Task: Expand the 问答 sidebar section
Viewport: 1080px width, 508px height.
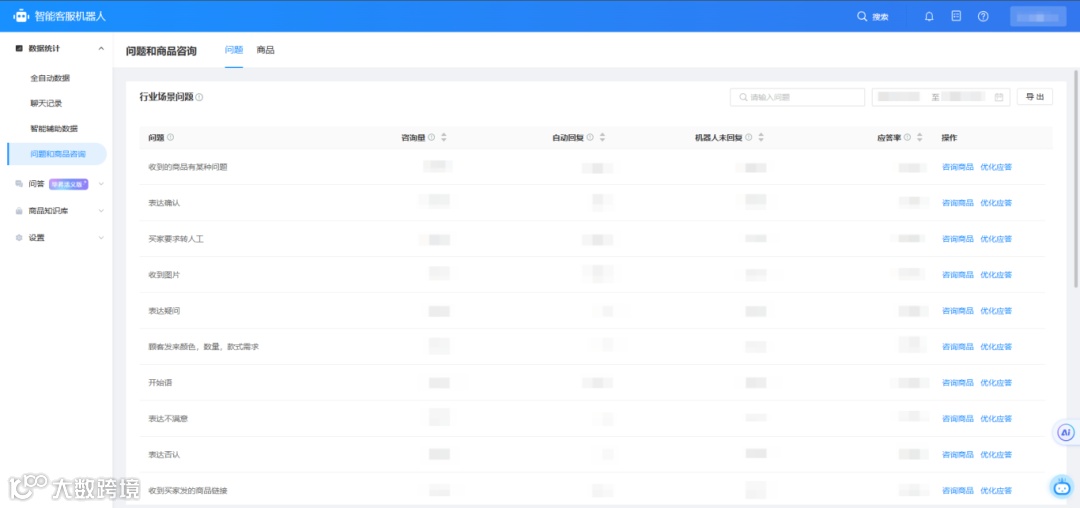Action: pyautogui.click(x=101, y=184)
